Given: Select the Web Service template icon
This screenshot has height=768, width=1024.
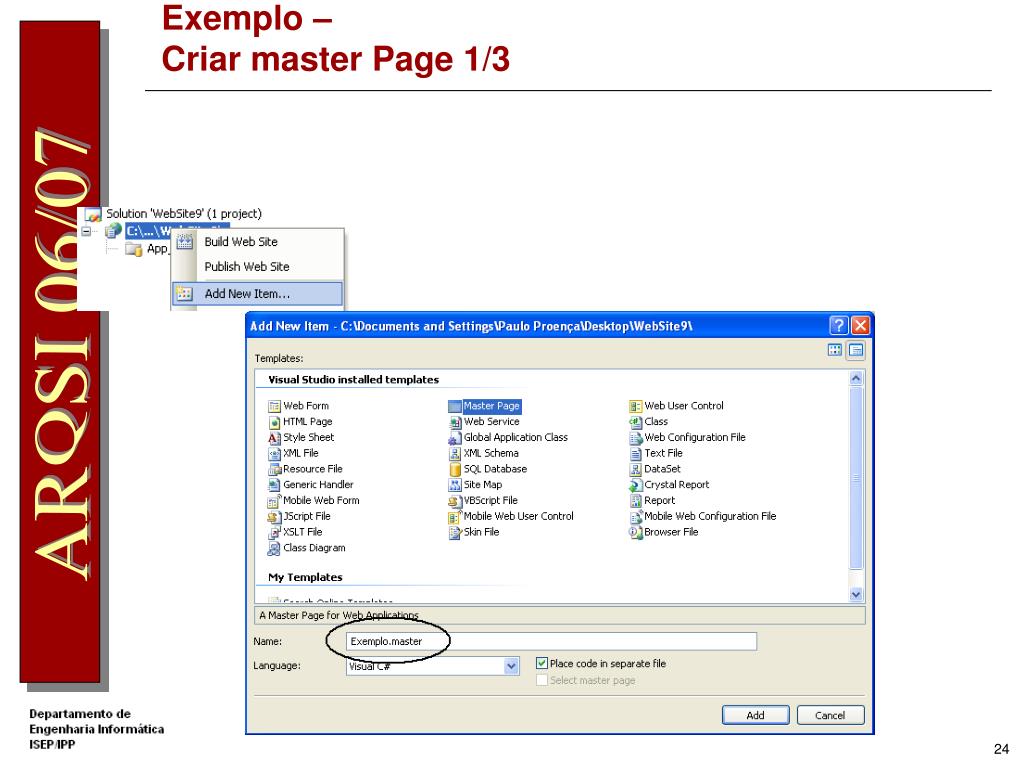Looking at the screenshot, I should pyautogui.click(x=455, y=422).
